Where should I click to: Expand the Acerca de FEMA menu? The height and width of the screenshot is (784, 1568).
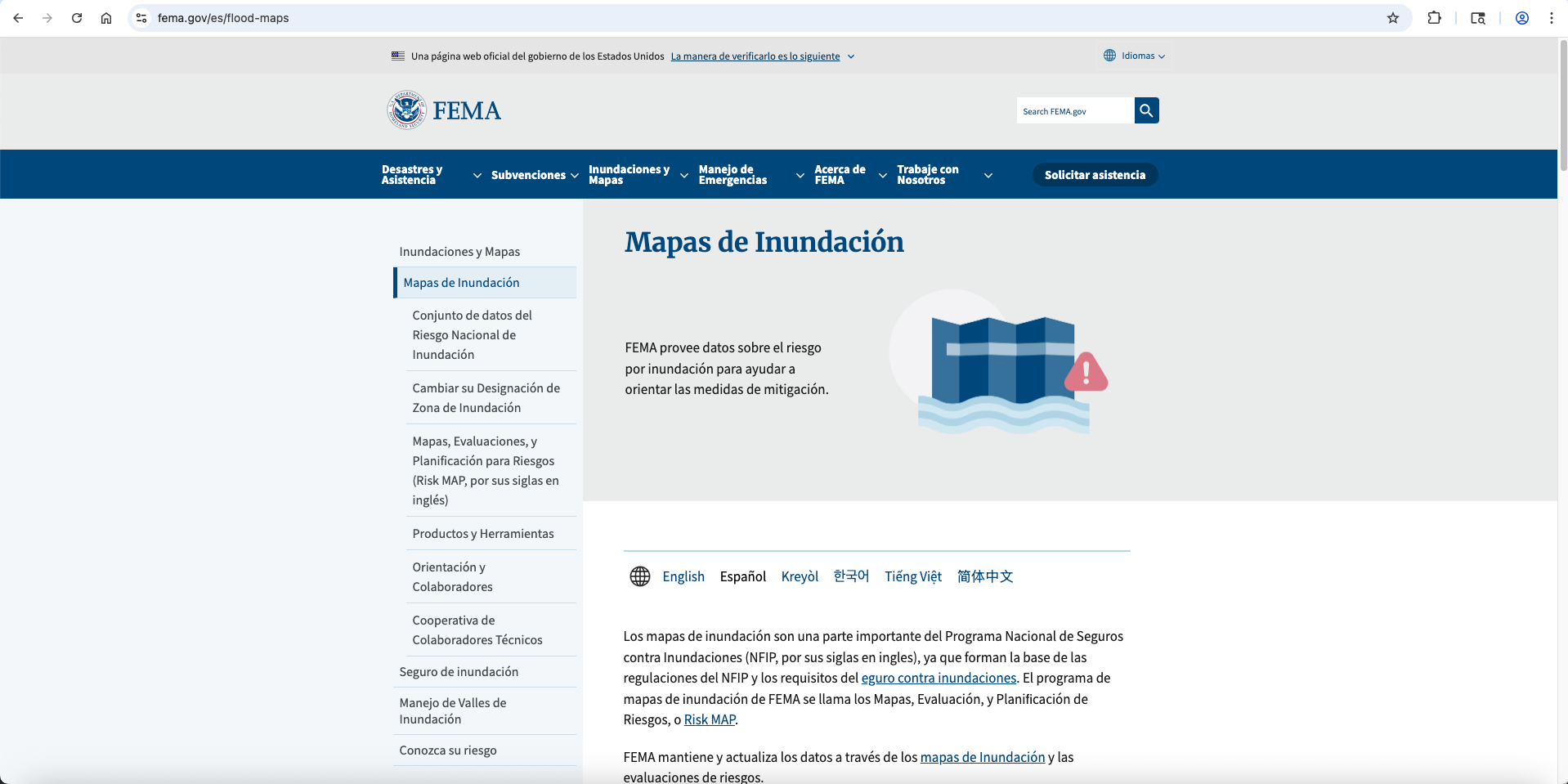(x=850, y=175)
